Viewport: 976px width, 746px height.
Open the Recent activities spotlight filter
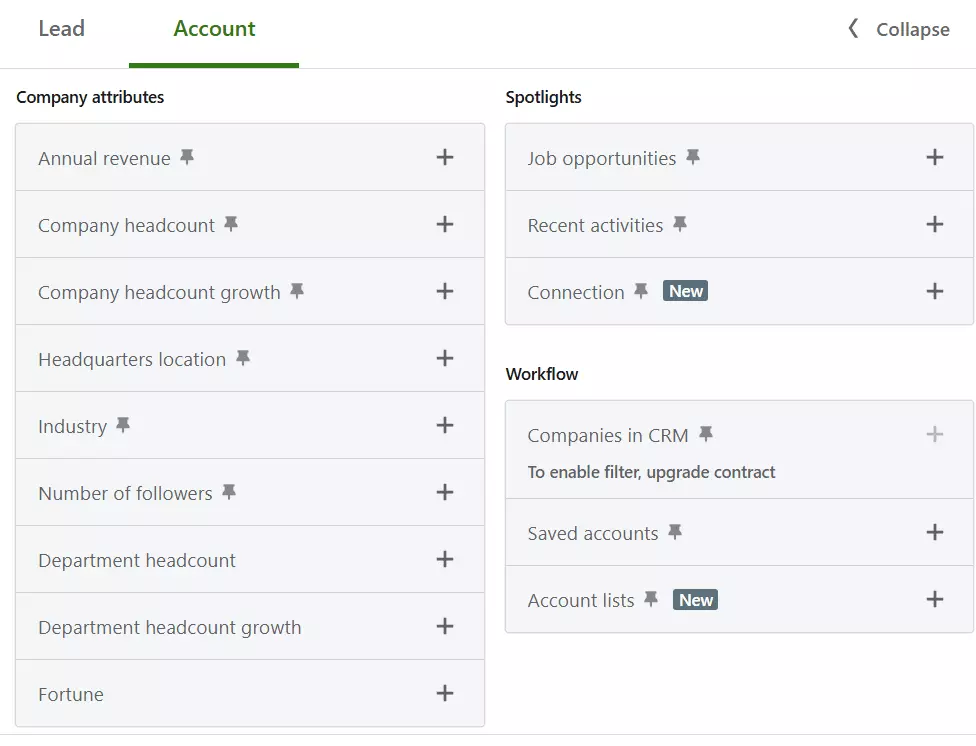(935, 224)
